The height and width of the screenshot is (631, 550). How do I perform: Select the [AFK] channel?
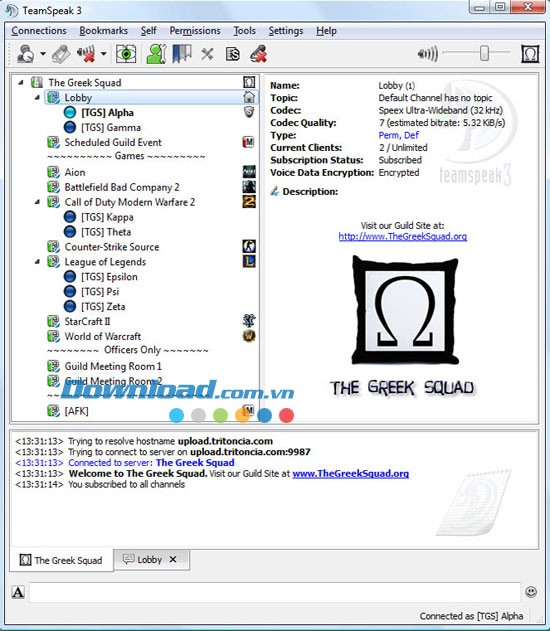pos(76,411)
